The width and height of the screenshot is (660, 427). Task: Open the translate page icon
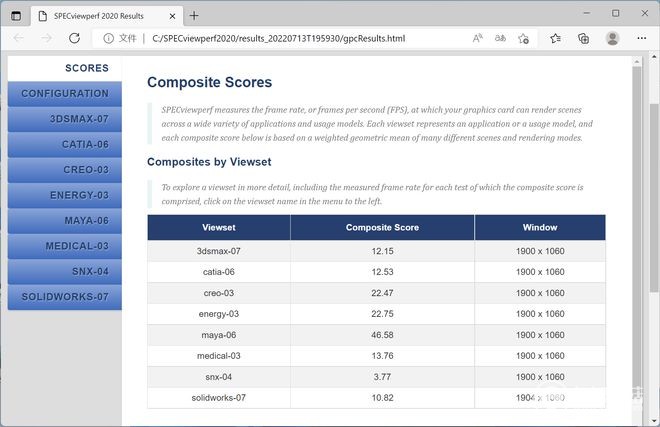click(500, 38)
